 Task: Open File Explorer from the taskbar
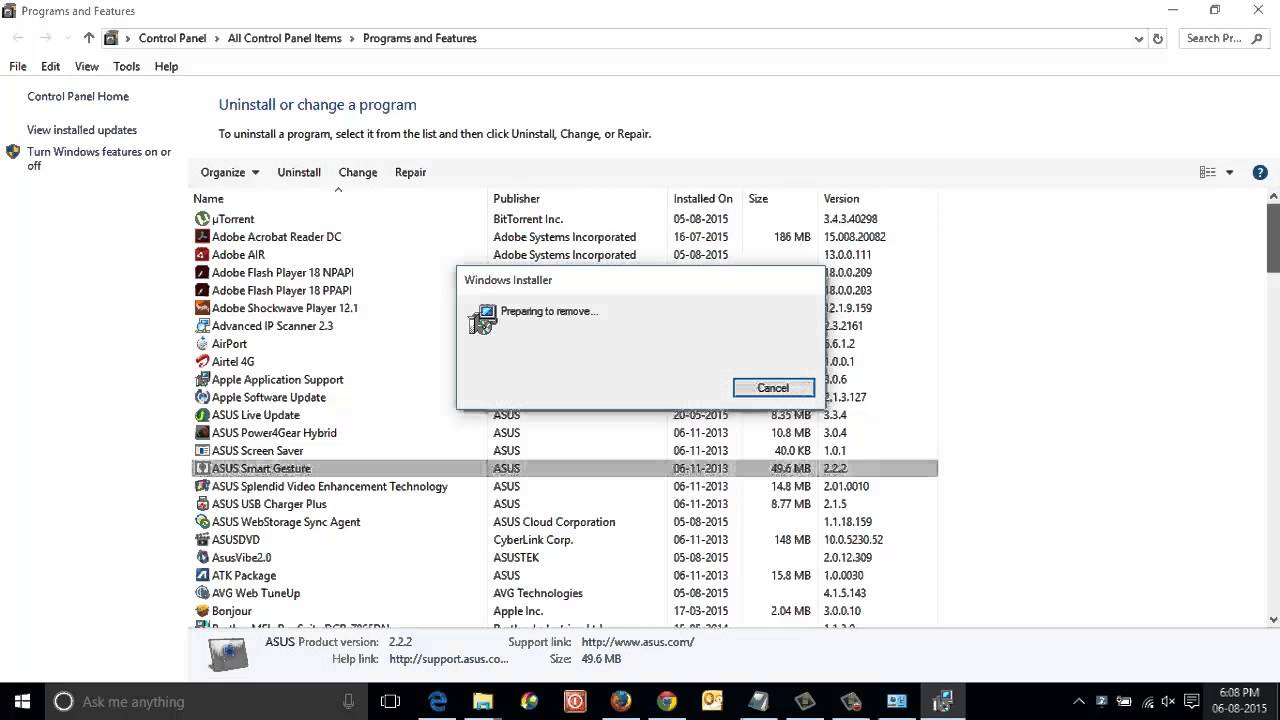pyautogui.click(x=483, y=701)
